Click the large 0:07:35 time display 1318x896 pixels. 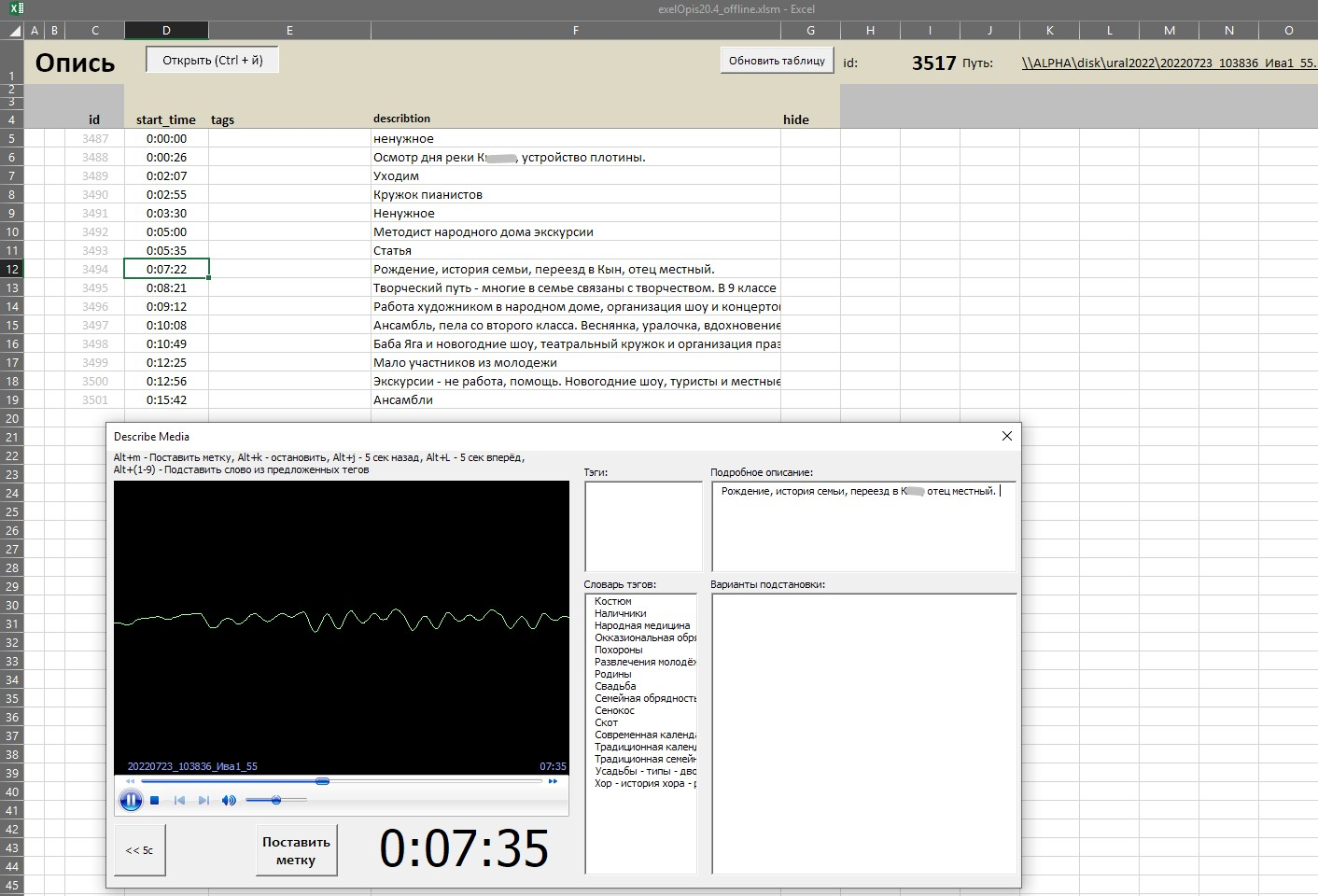pos(464,848)
